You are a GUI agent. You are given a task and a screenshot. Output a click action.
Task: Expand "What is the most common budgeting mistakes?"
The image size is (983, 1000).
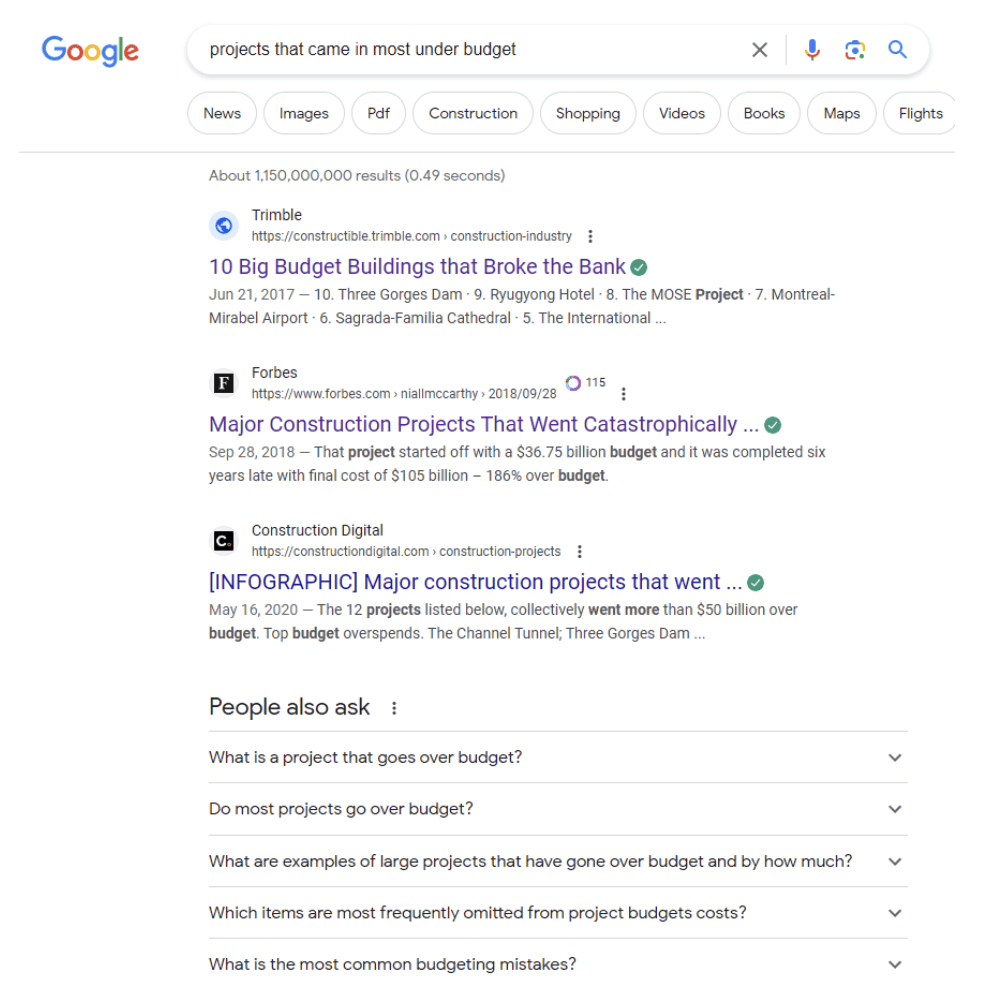895,965
